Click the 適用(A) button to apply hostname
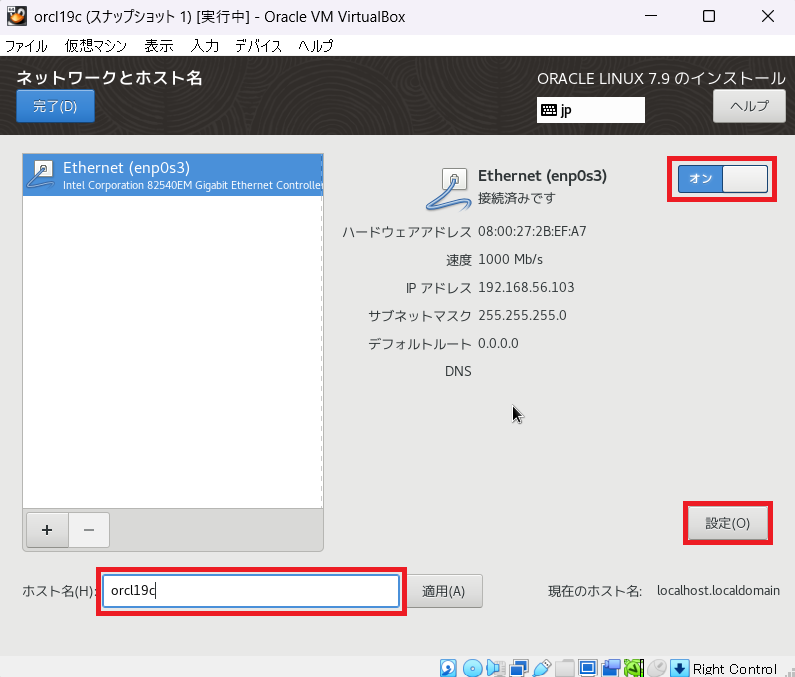 coord(443,591)
